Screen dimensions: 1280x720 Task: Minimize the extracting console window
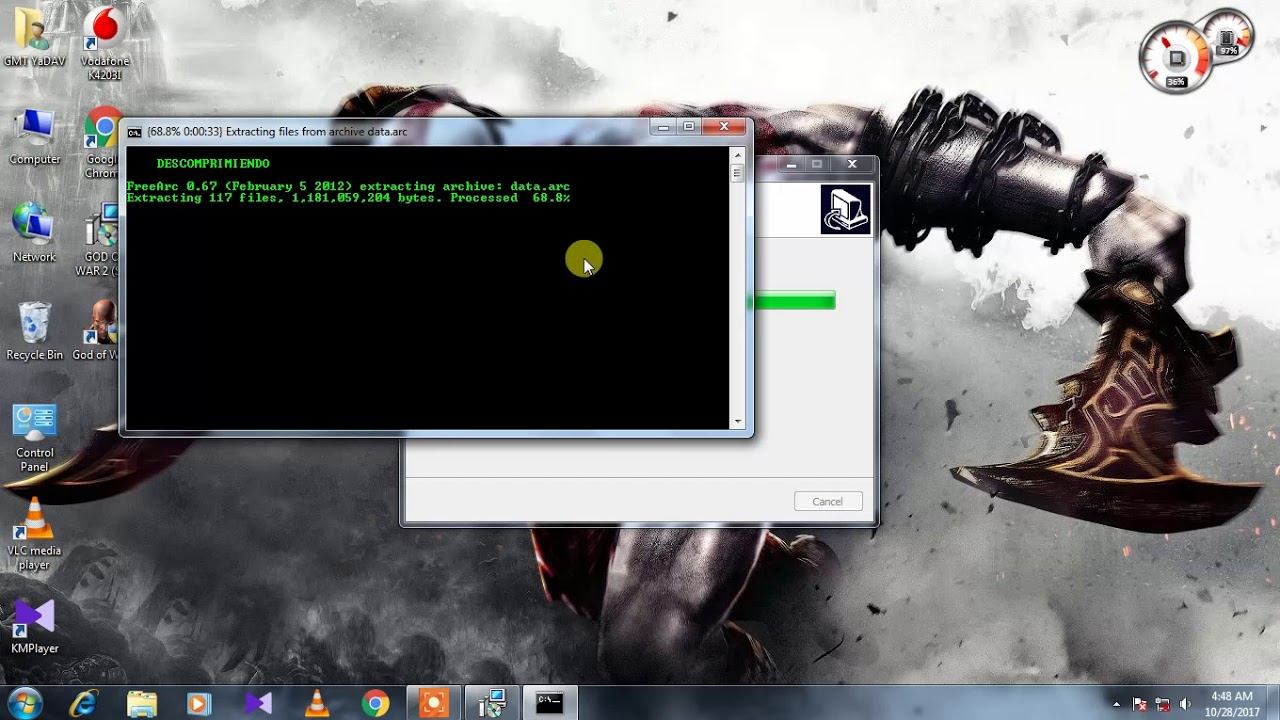coord(663,127)
